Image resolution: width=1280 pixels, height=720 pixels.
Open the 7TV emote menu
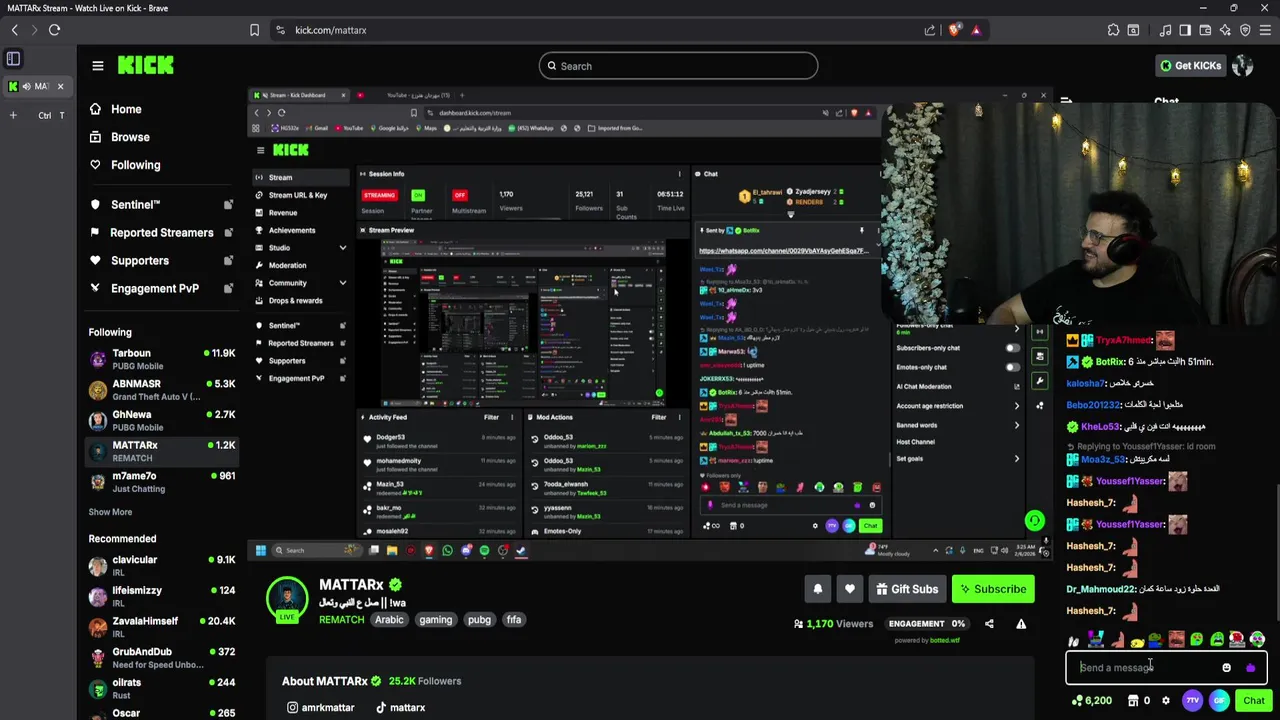[1192, 701]
